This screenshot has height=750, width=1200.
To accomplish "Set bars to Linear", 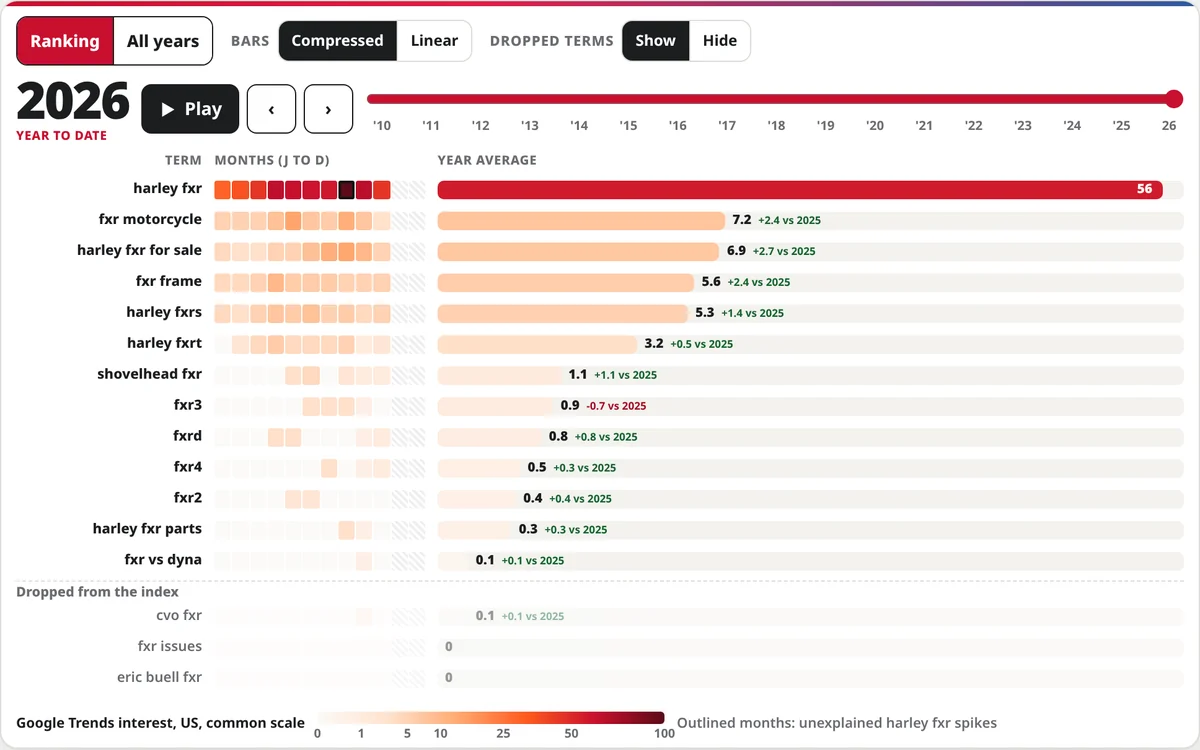I will click(x=434, y=41).
